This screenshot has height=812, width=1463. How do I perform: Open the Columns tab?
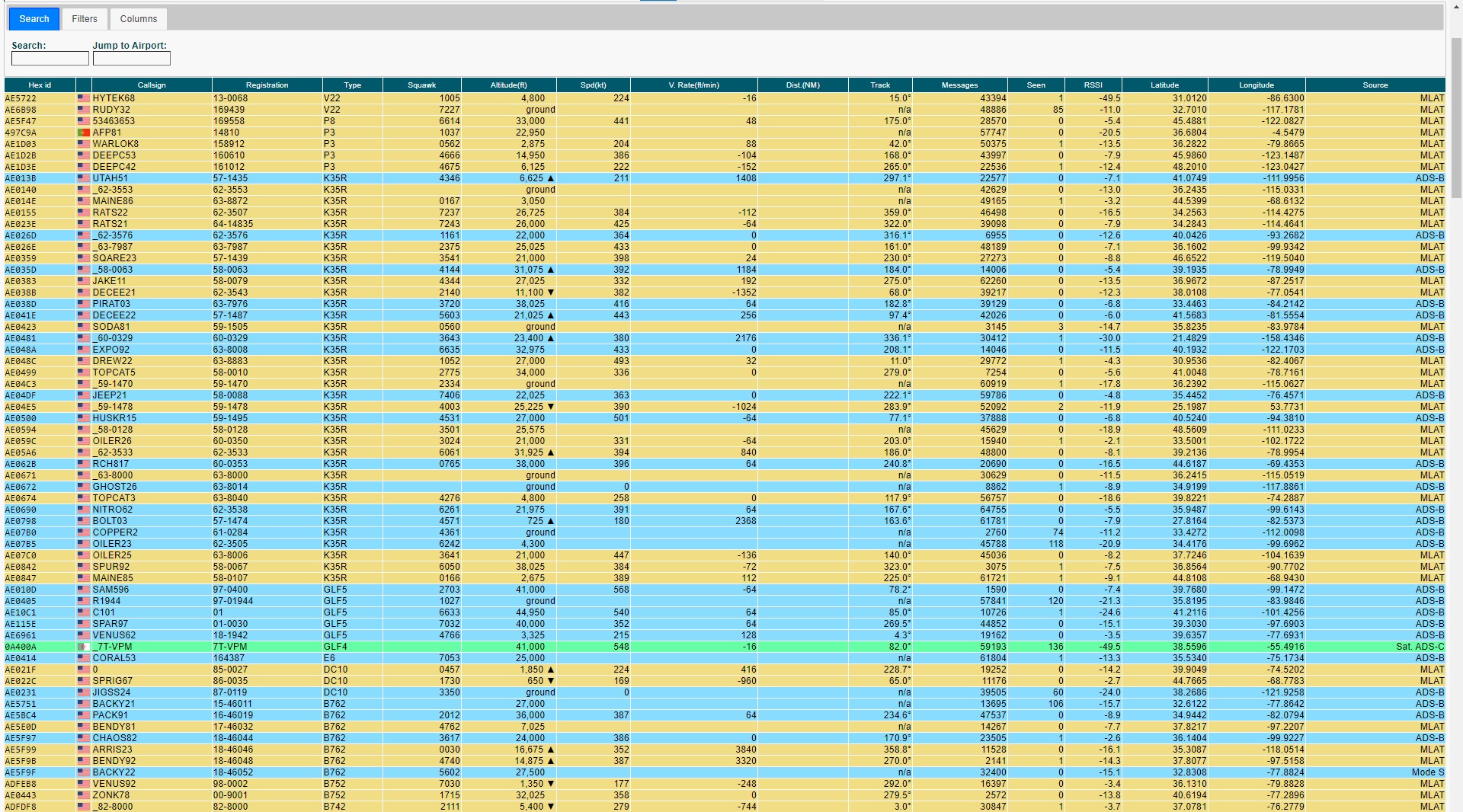[x=139, y=19]
